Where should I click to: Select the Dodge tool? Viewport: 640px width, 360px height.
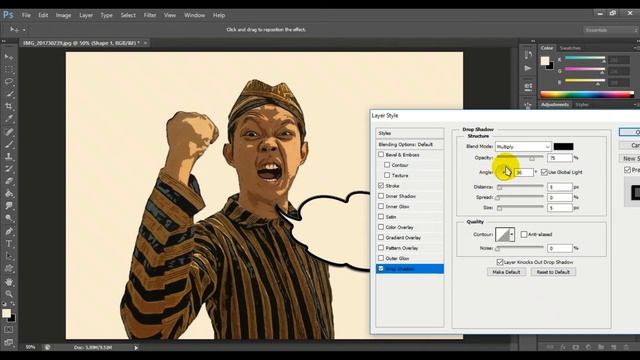(x=9, y=218)
